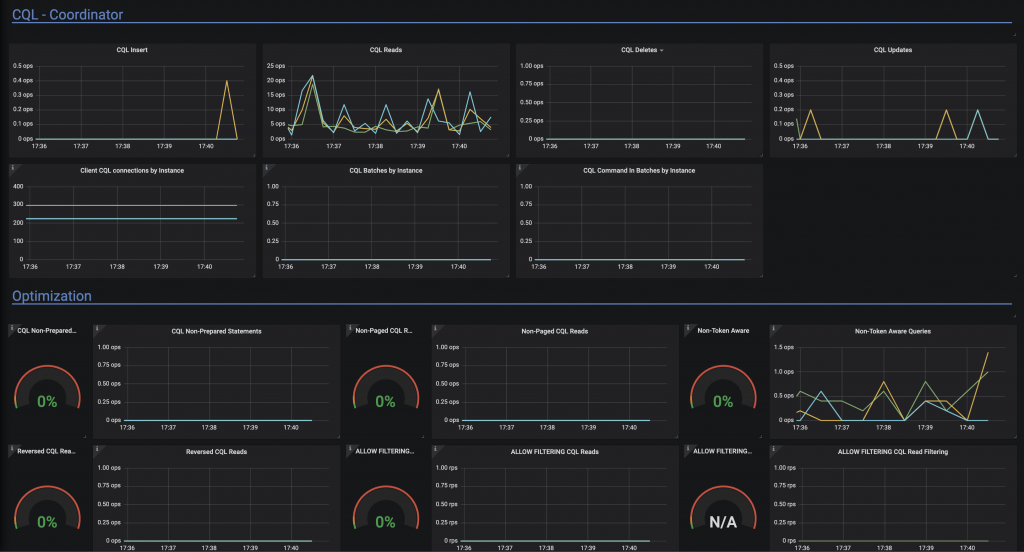
Task: Open Client CQL connections by Instance title menu
Action: tap(132, 170)
